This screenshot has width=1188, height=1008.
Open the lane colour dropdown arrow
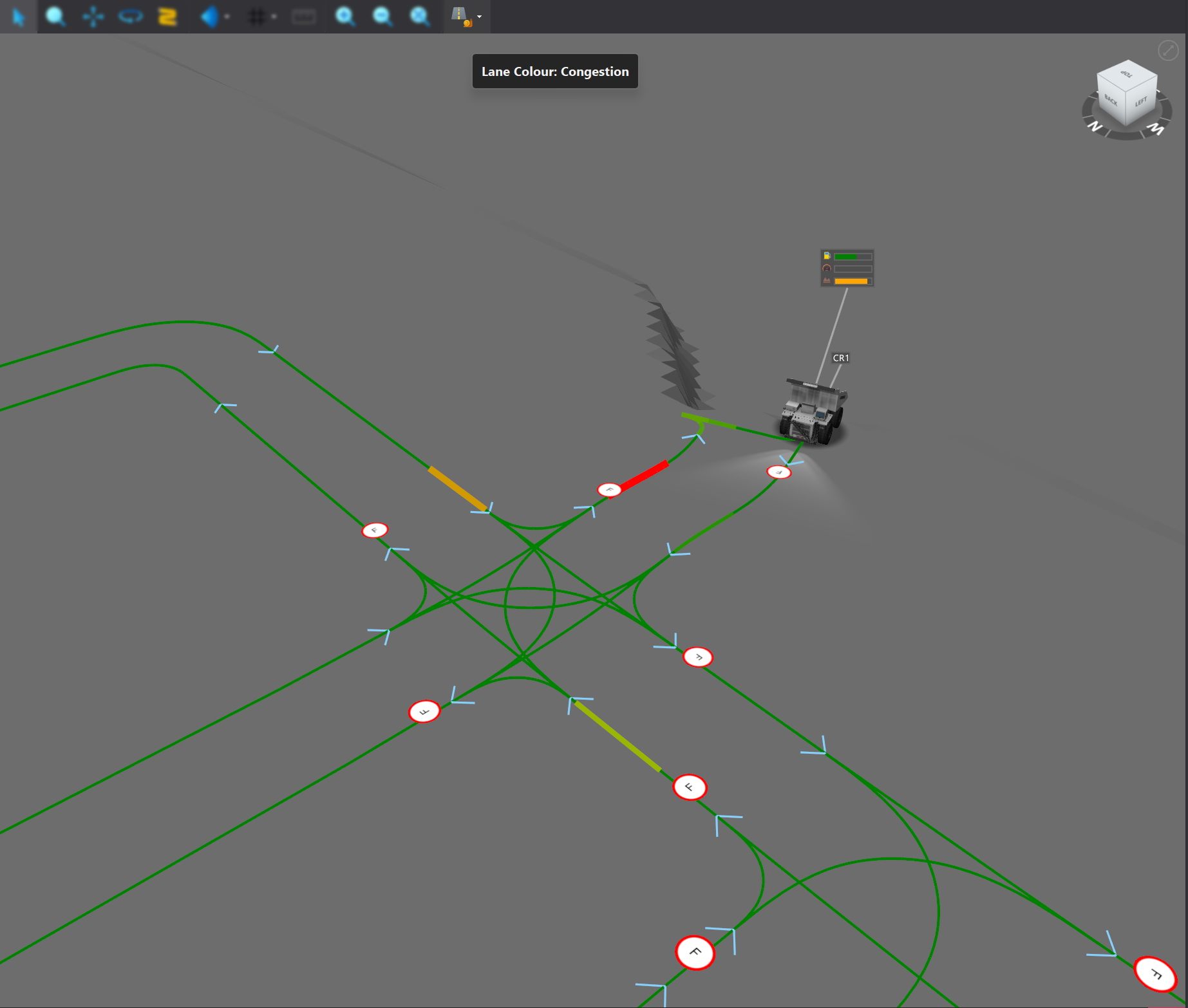coord(480,17)
